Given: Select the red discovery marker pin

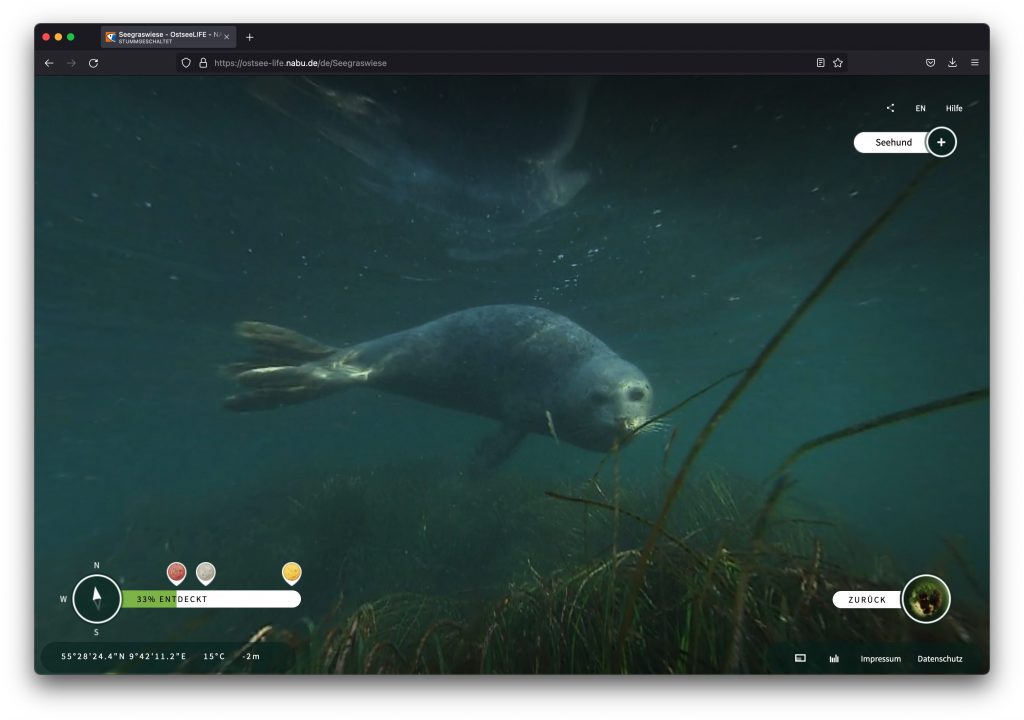Looking at the screenshot, I should (x=176, y=573).
